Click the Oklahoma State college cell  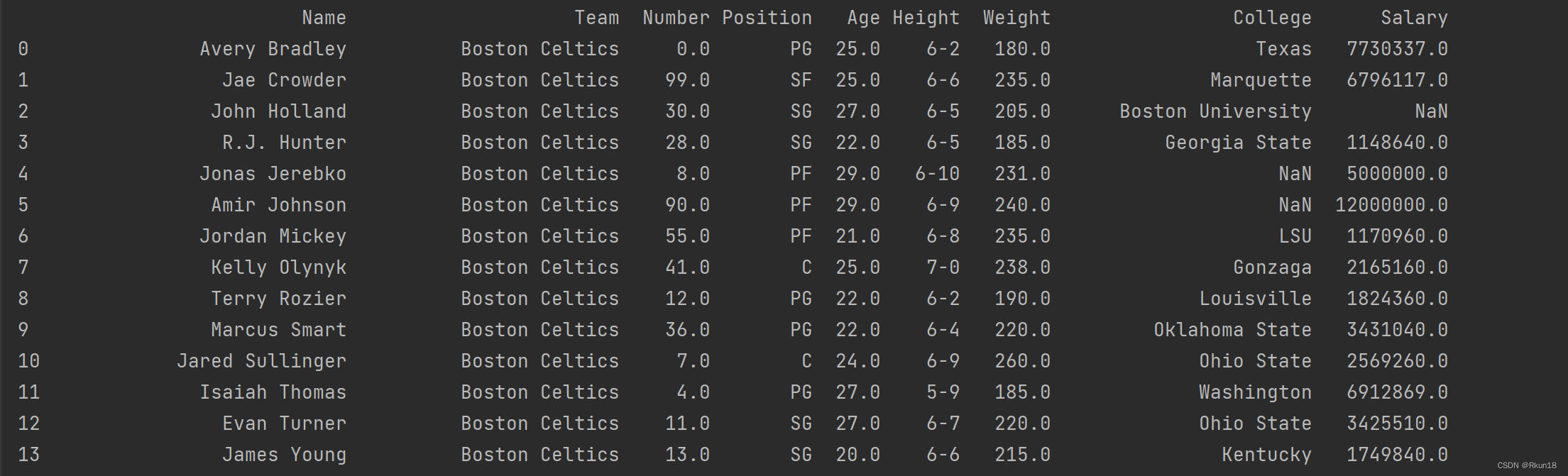1232,330
